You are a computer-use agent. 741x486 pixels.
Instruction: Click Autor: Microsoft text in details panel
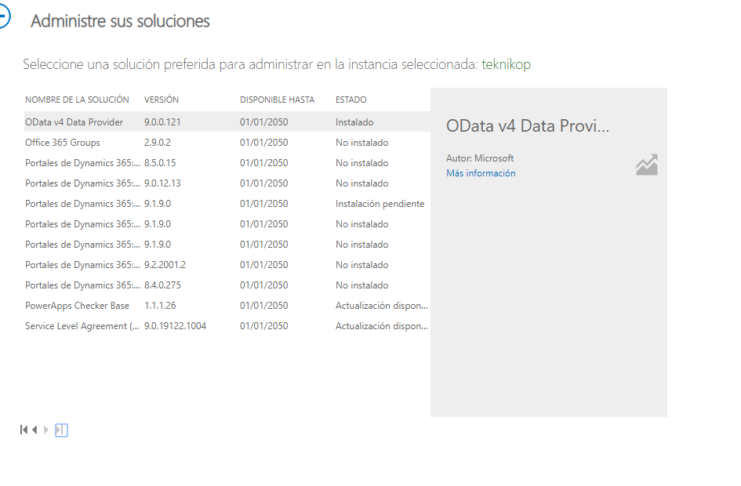tap(480, 158)
